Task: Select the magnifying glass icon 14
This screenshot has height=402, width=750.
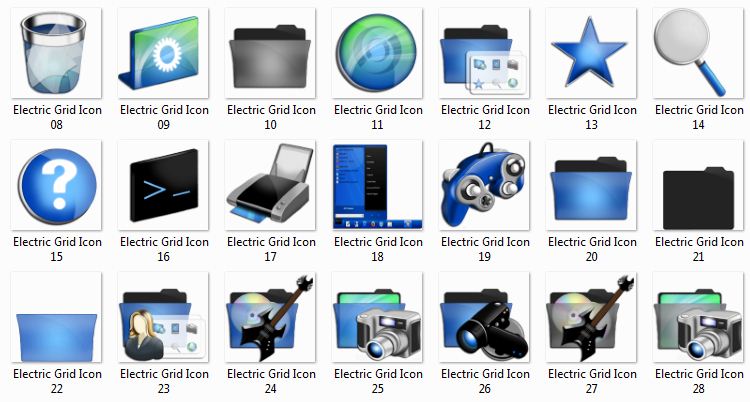Action: tap(698, 53)
